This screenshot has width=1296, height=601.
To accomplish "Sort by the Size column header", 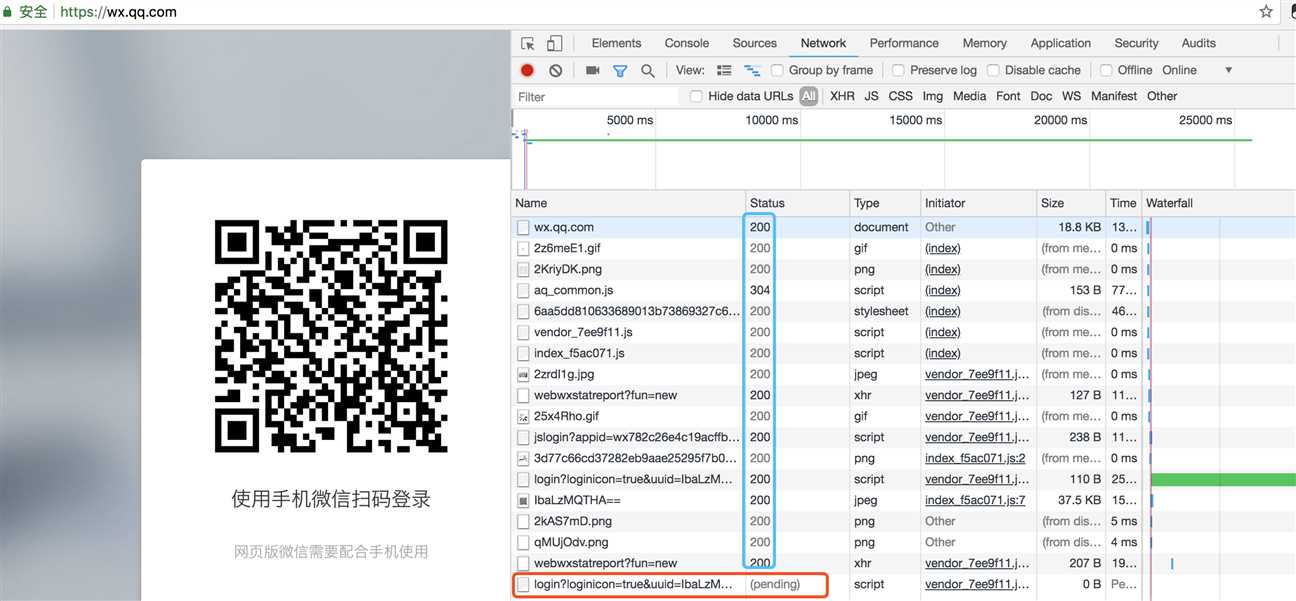I will tap(1070, 203).
